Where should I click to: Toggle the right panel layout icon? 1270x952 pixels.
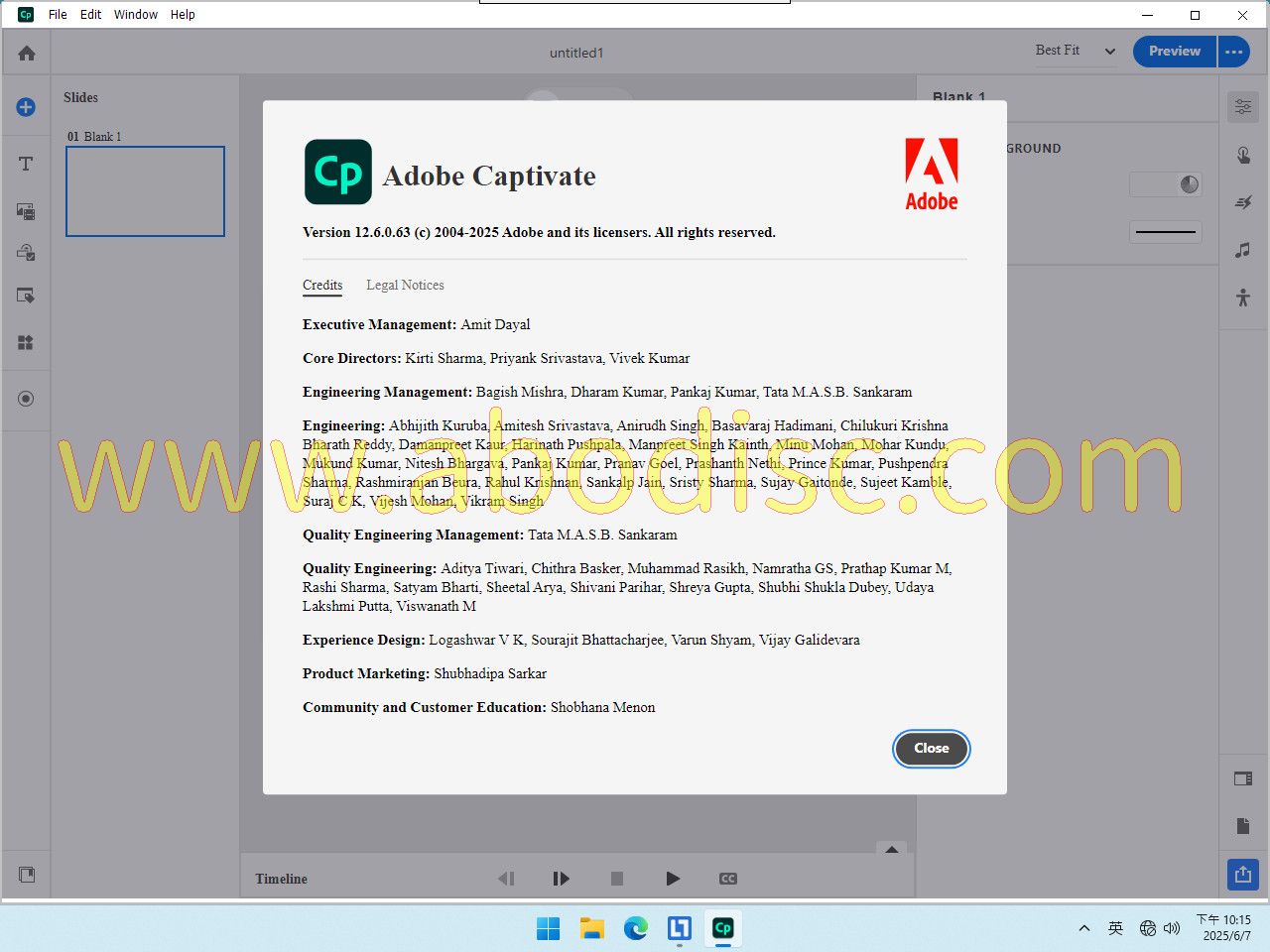[1243, 778]
